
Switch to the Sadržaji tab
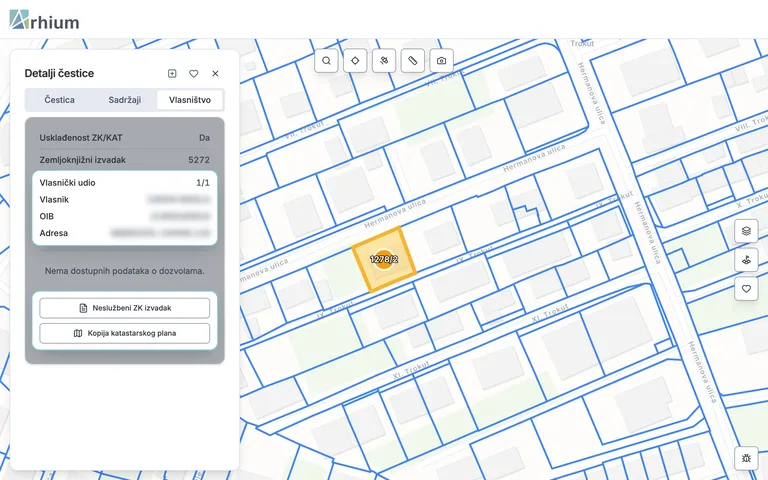[x=124, y=100]
